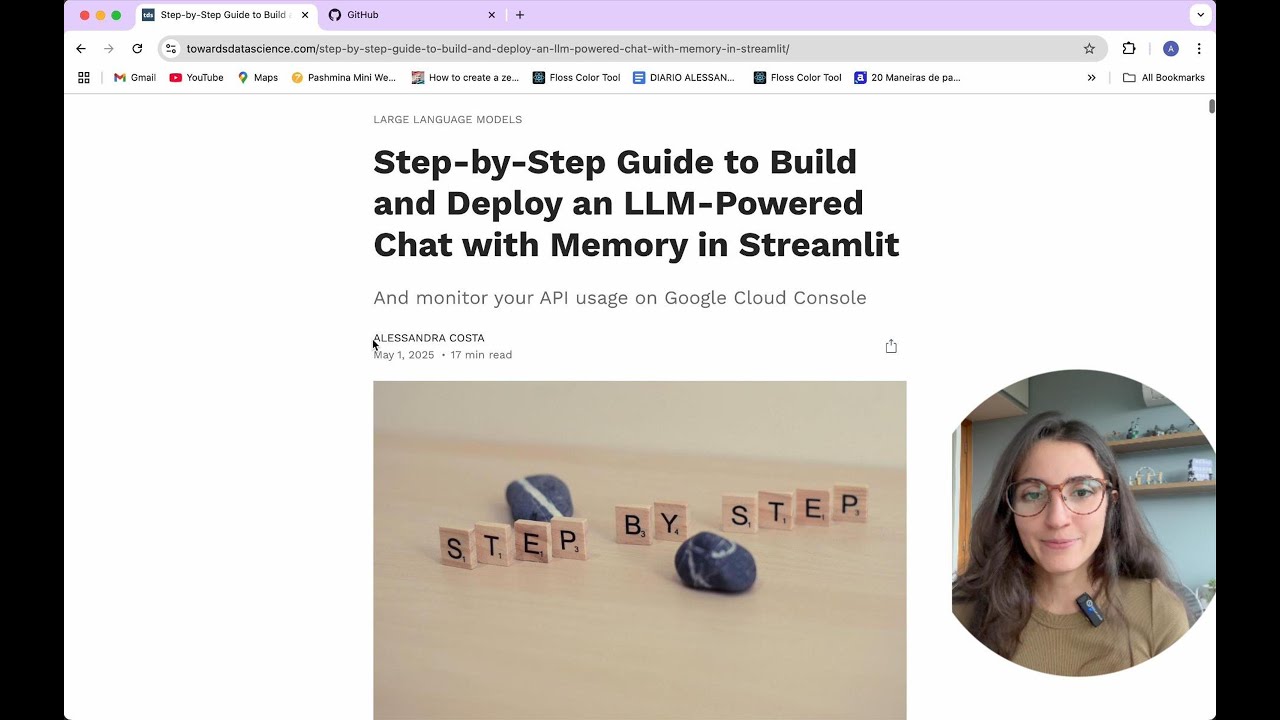
Task: Open first Floss Color Tool bookmark
Action: [x=576, y=77]
